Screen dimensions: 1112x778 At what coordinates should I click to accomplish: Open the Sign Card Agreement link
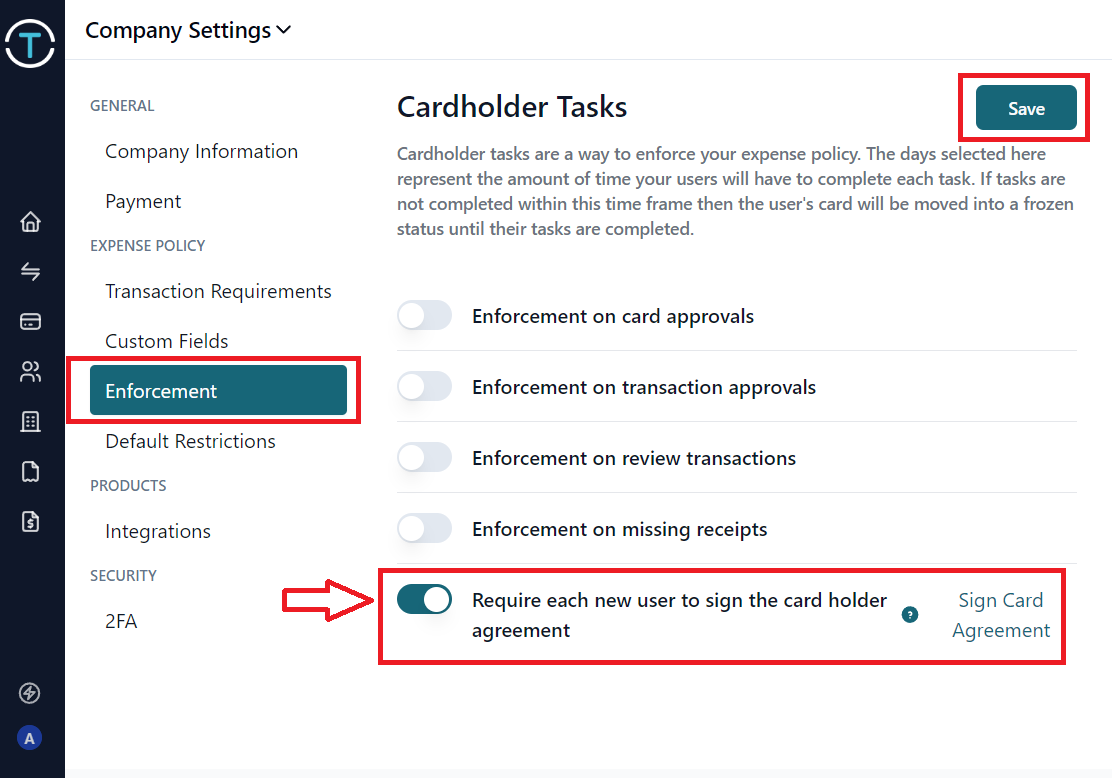[1001, 615]
